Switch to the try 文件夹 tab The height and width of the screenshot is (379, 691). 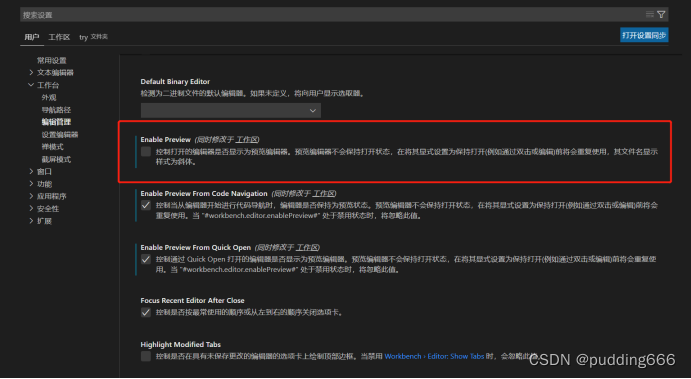93,37
